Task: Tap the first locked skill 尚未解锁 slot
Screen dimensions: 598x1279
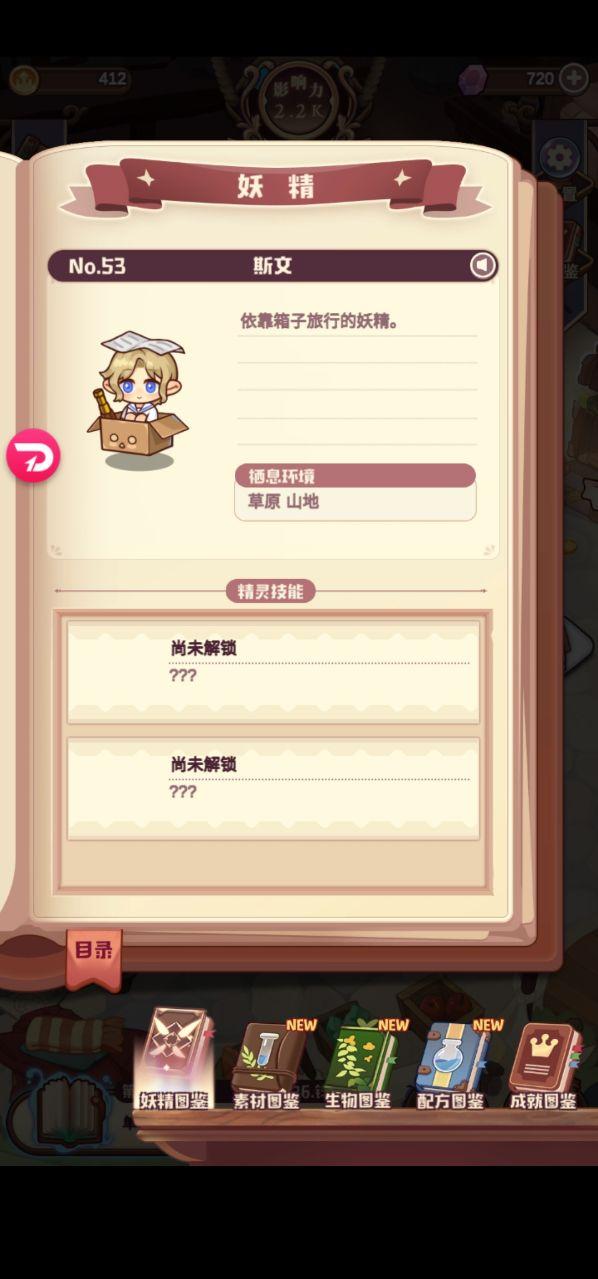Action: 273,670
